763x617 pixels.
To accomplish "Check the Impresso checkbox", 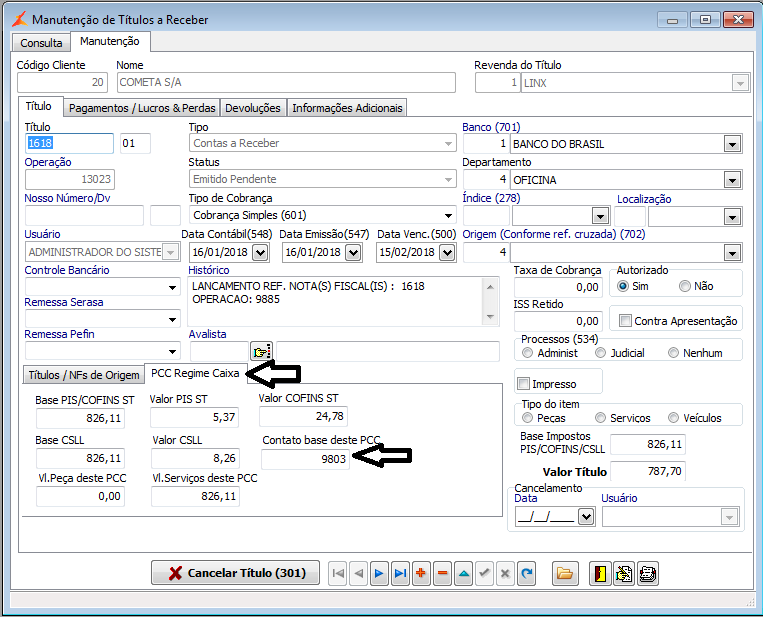I will [x=523, y=383].
